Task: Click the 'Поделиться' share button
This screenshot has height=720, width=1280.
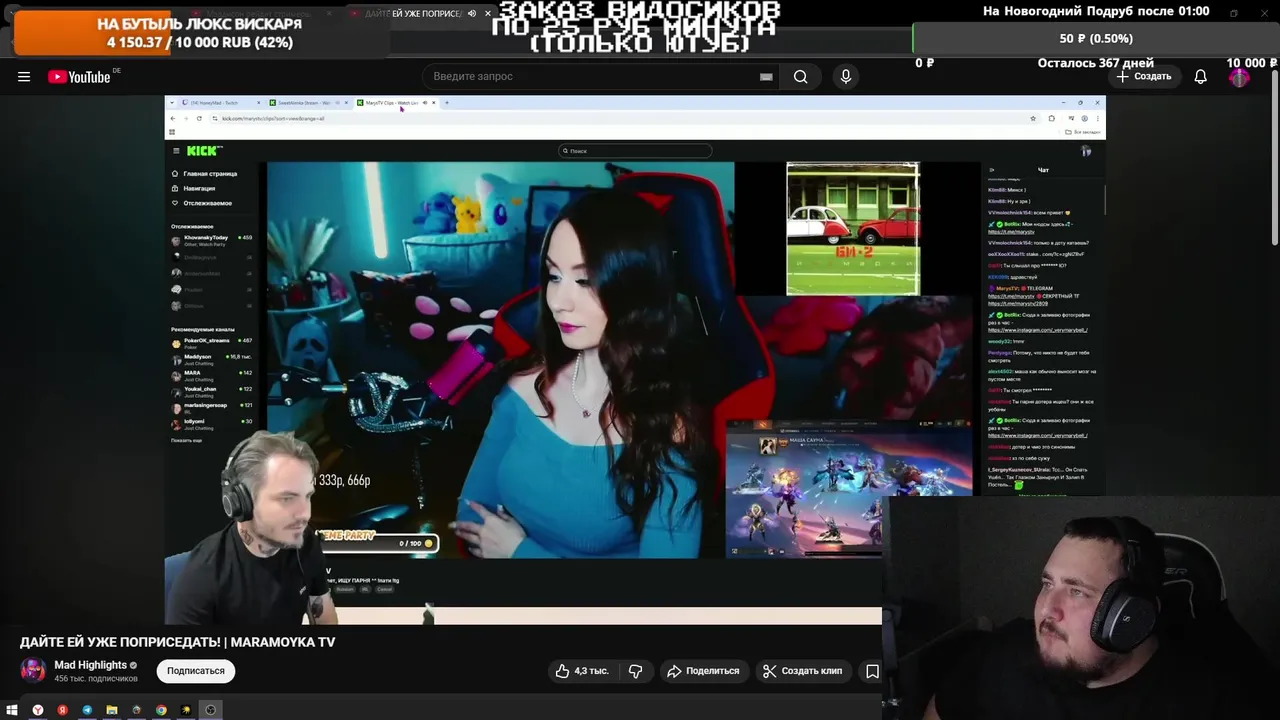Action: [703, 671]
